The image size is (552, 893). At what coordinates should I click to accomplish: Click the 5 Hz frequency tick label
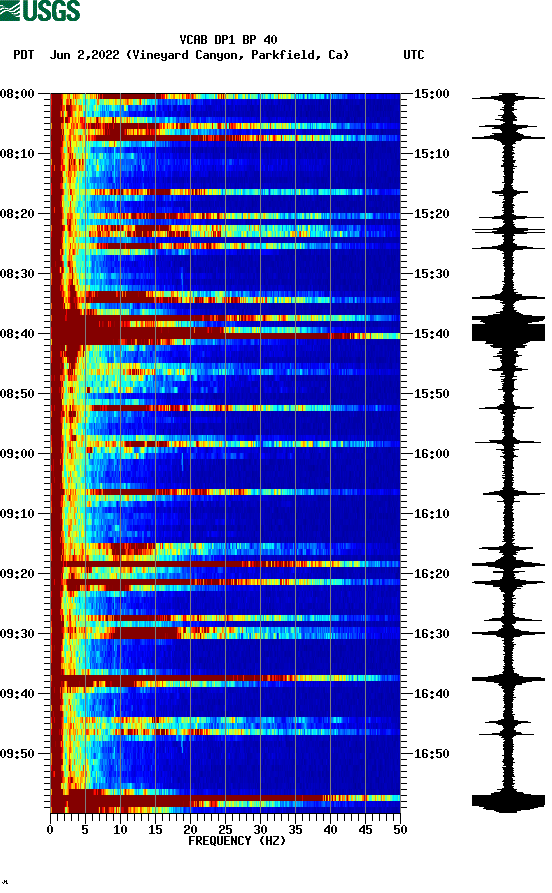[x=85, y=830]
